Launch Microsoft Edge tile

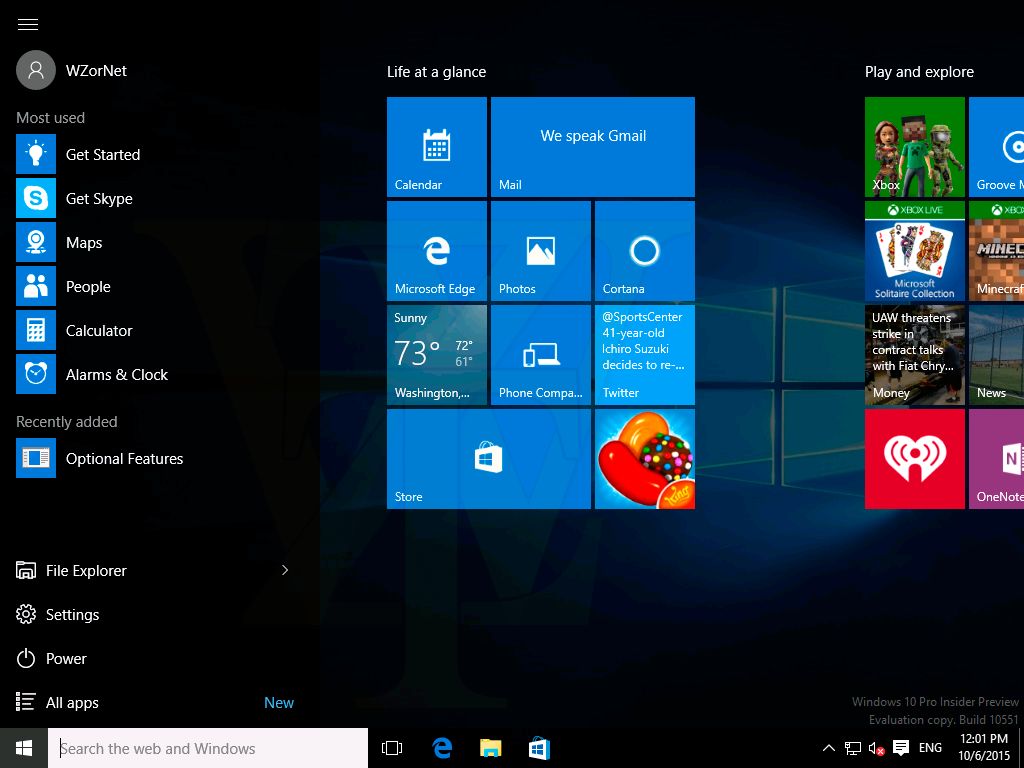click(x=436, y=251)
